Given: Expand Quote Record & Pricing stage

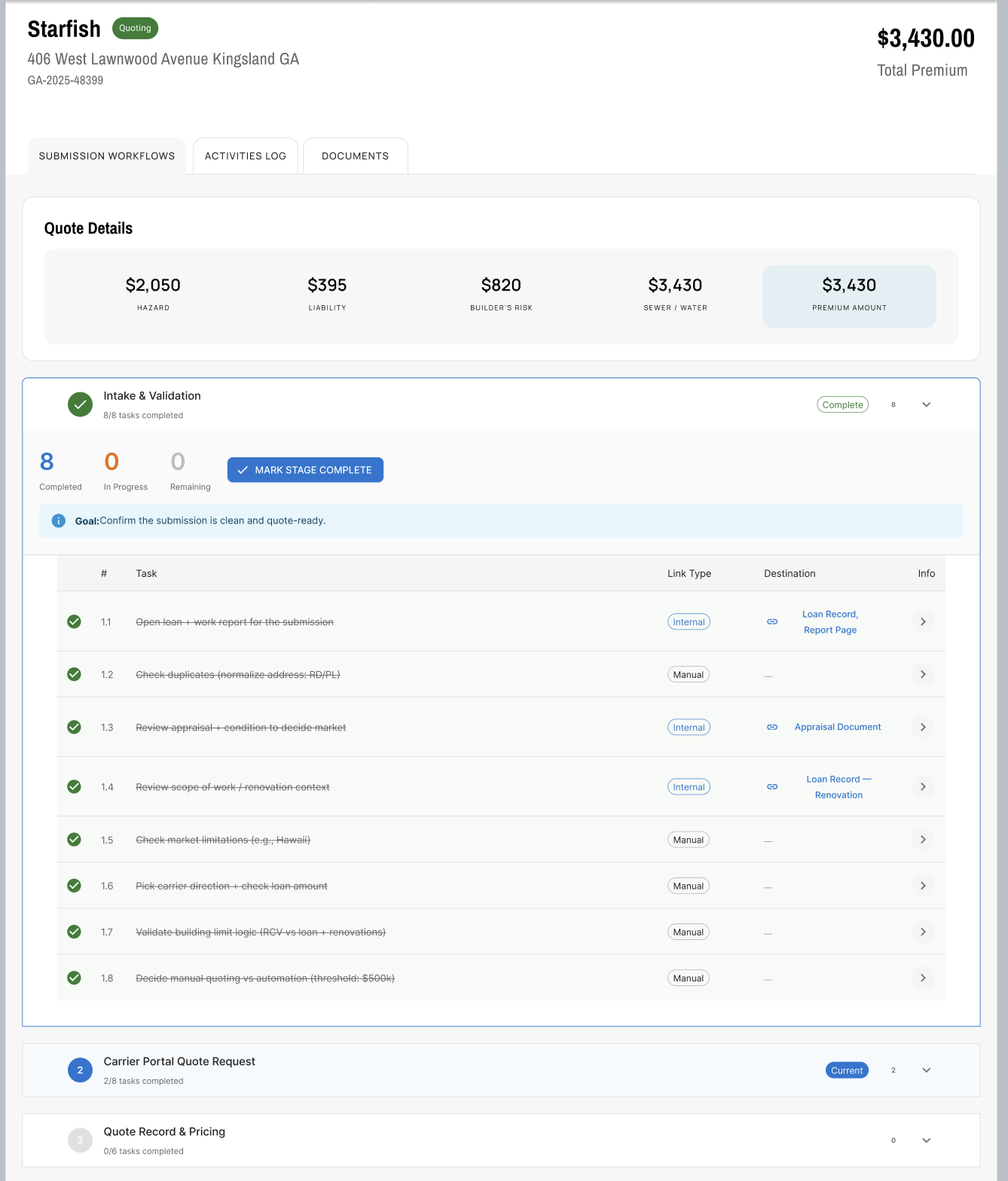Looking at the screenshot, I should click(927, 1140).
